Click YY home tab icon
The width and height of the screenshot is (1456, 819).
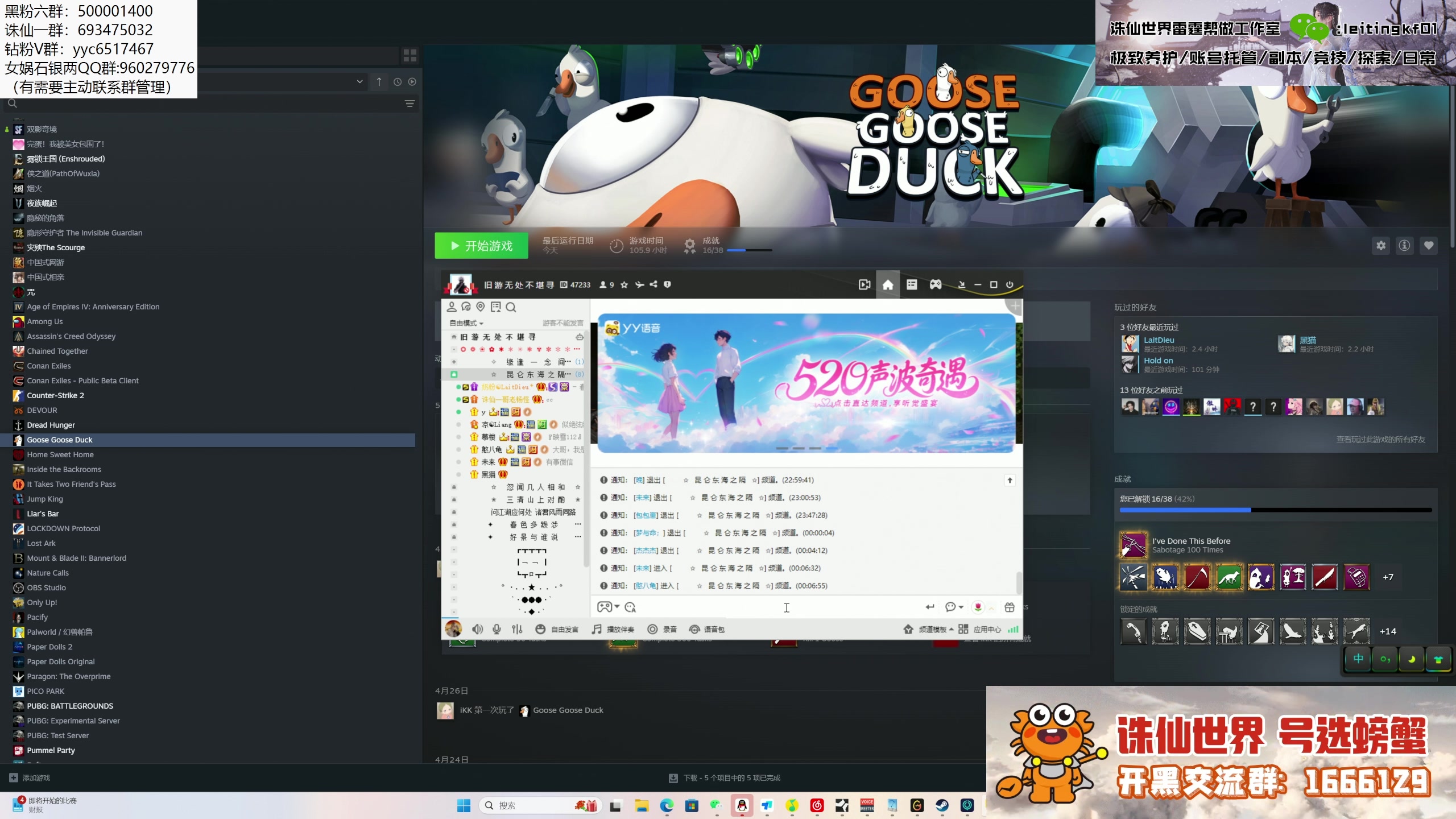tap(887, 284)
